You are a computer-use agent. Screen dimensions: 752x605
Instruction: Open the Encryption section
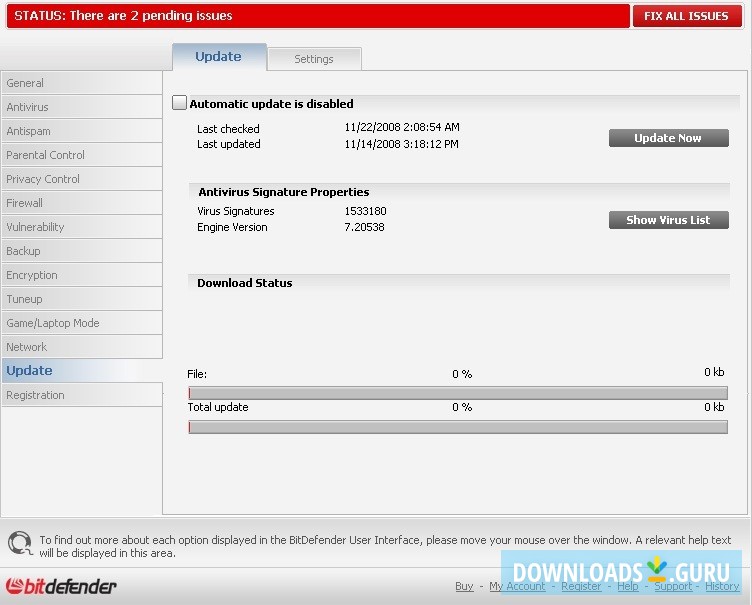pyautogui.click(x=82, y=275)
